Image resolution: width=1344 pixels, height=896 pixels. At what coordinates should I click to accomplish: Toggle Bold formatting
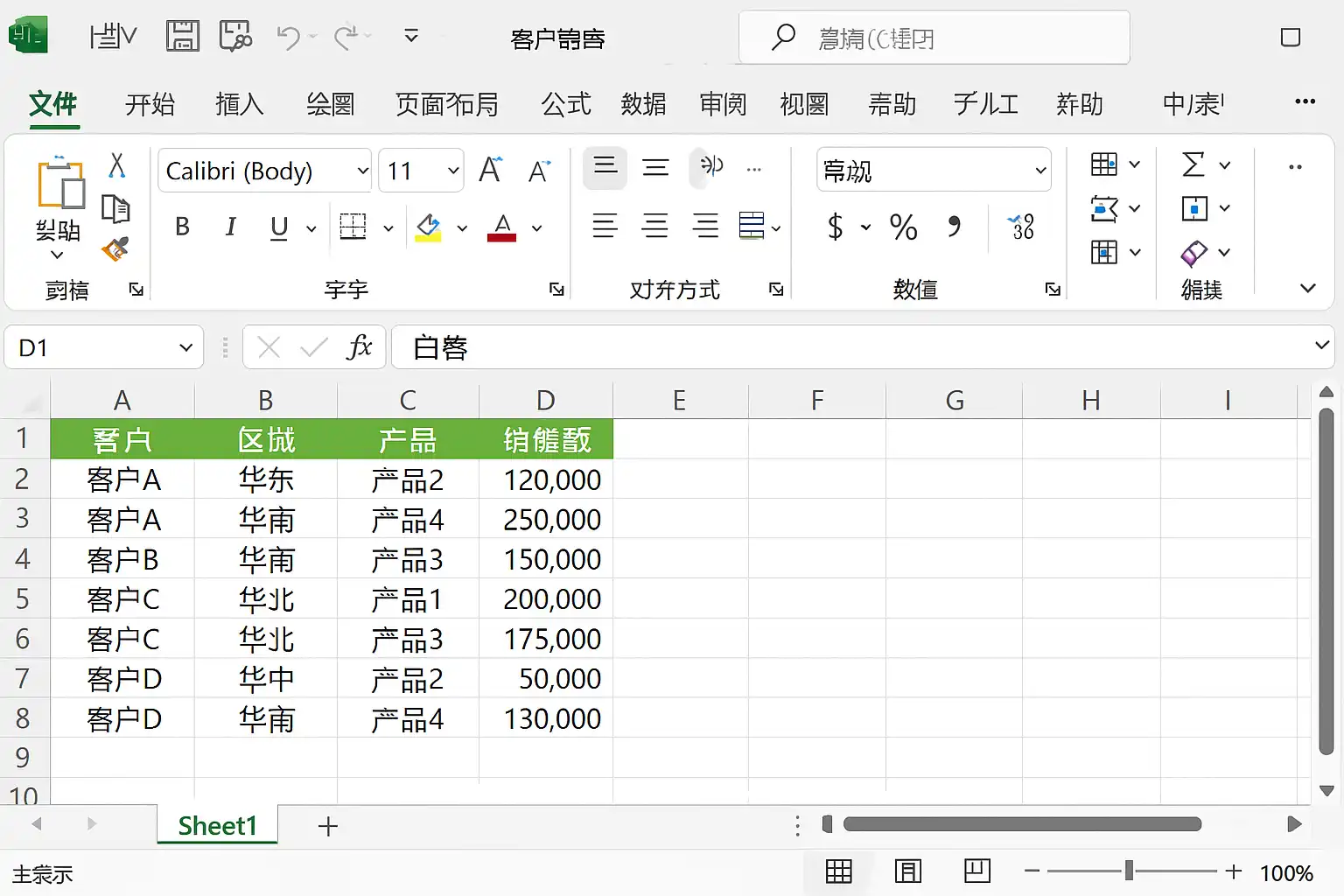coord(182,227)
